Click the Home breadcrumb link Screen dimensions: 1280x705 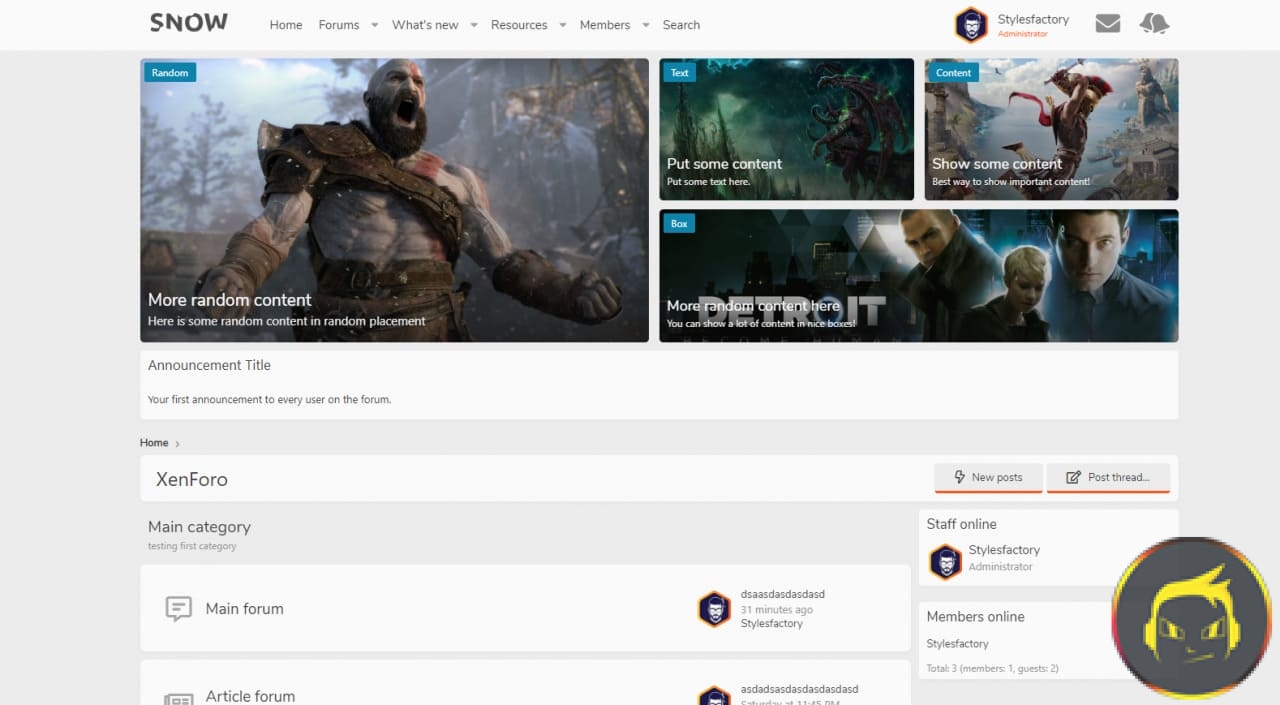coord(154,443)
